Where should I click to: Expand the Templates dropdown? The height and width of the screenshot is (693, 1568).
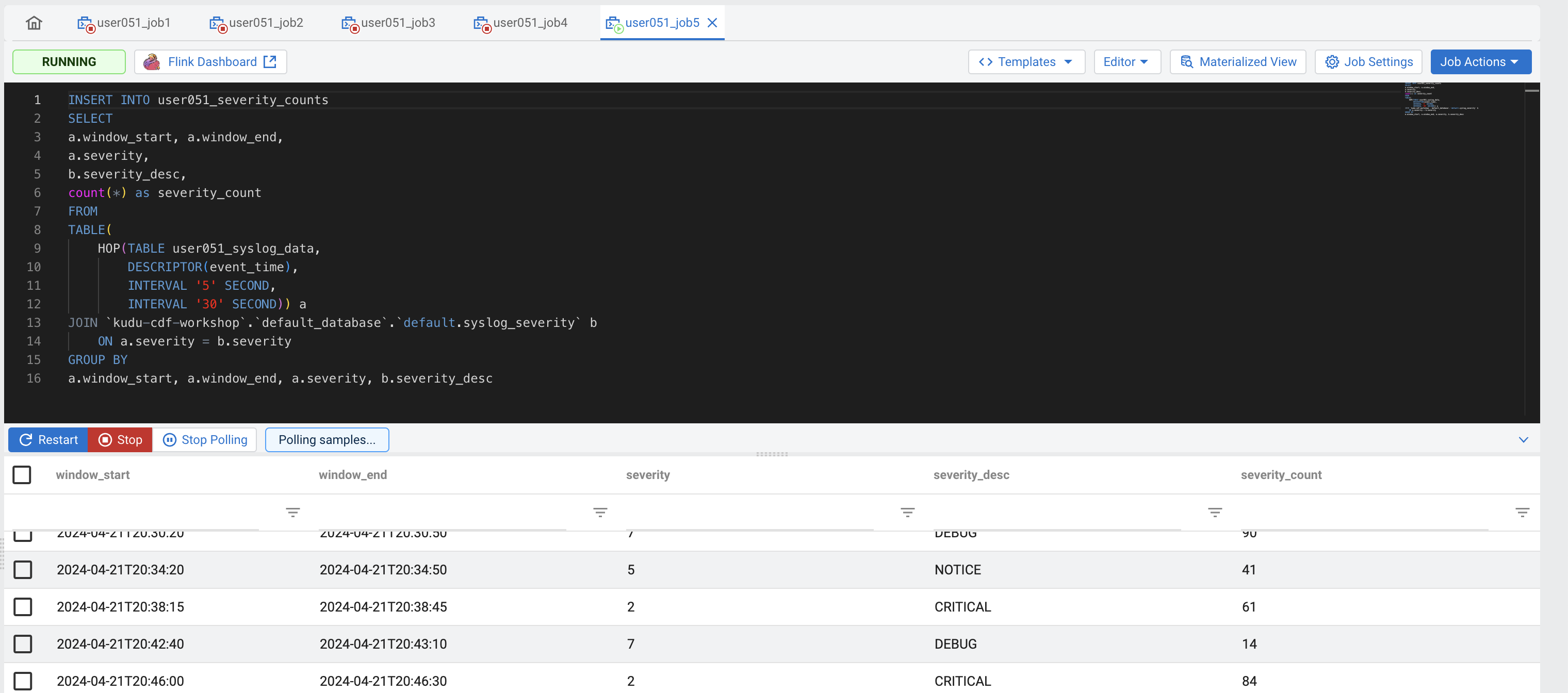point(1026,62)
